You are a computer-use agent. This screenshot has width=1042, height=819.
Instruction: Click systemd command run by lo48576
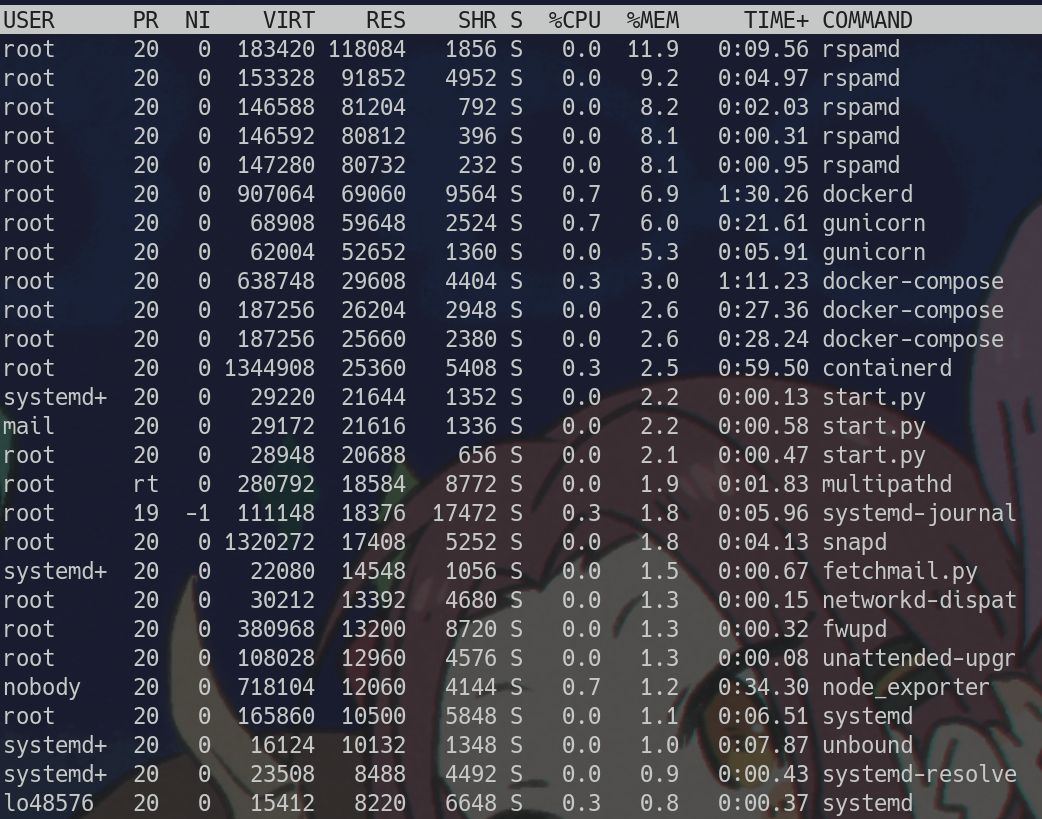[867, 803]
